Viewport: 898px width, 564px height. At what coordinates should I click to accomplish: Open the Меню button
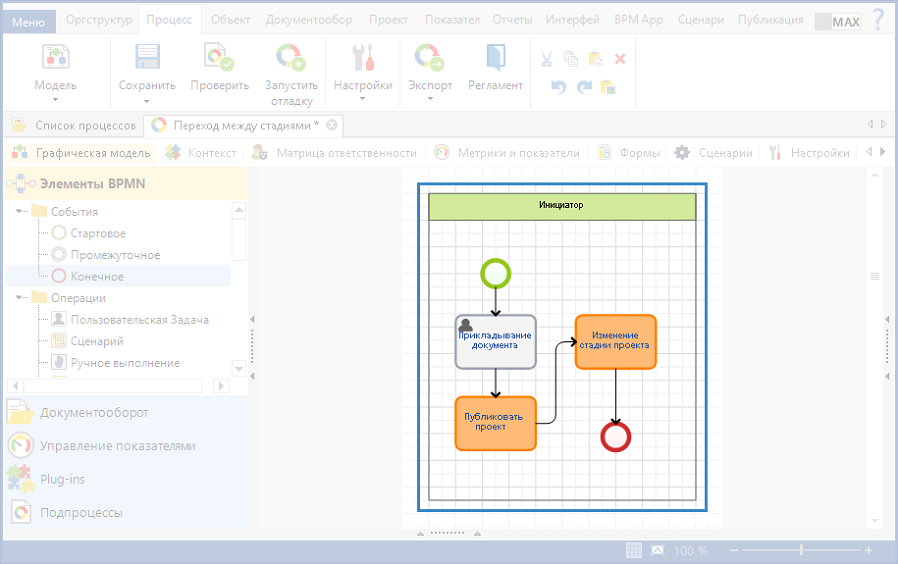point(28,22)
